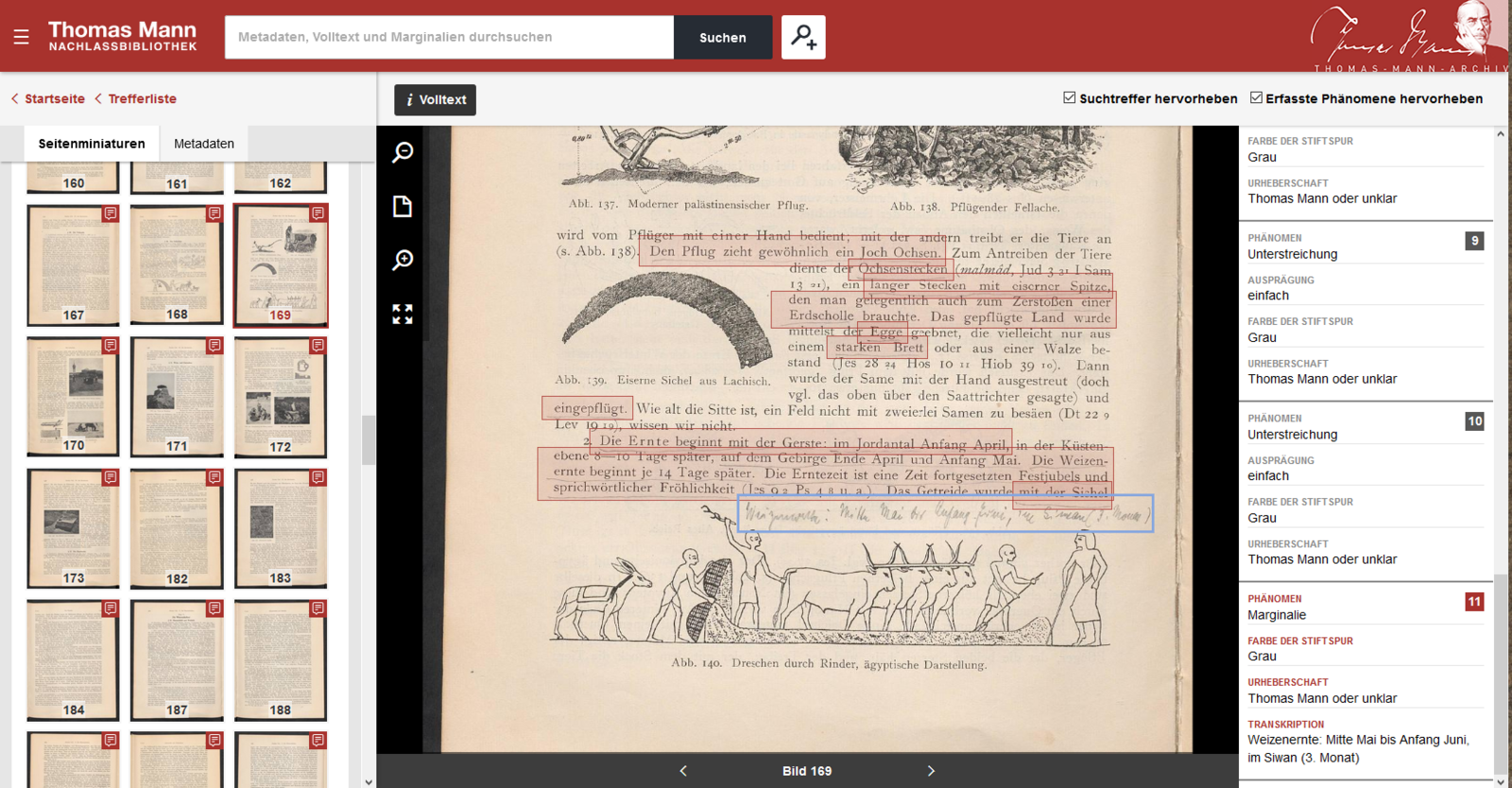Select highlighted word 'eingepflügt.' on page
1512x788 pixels.
point(588,408)
